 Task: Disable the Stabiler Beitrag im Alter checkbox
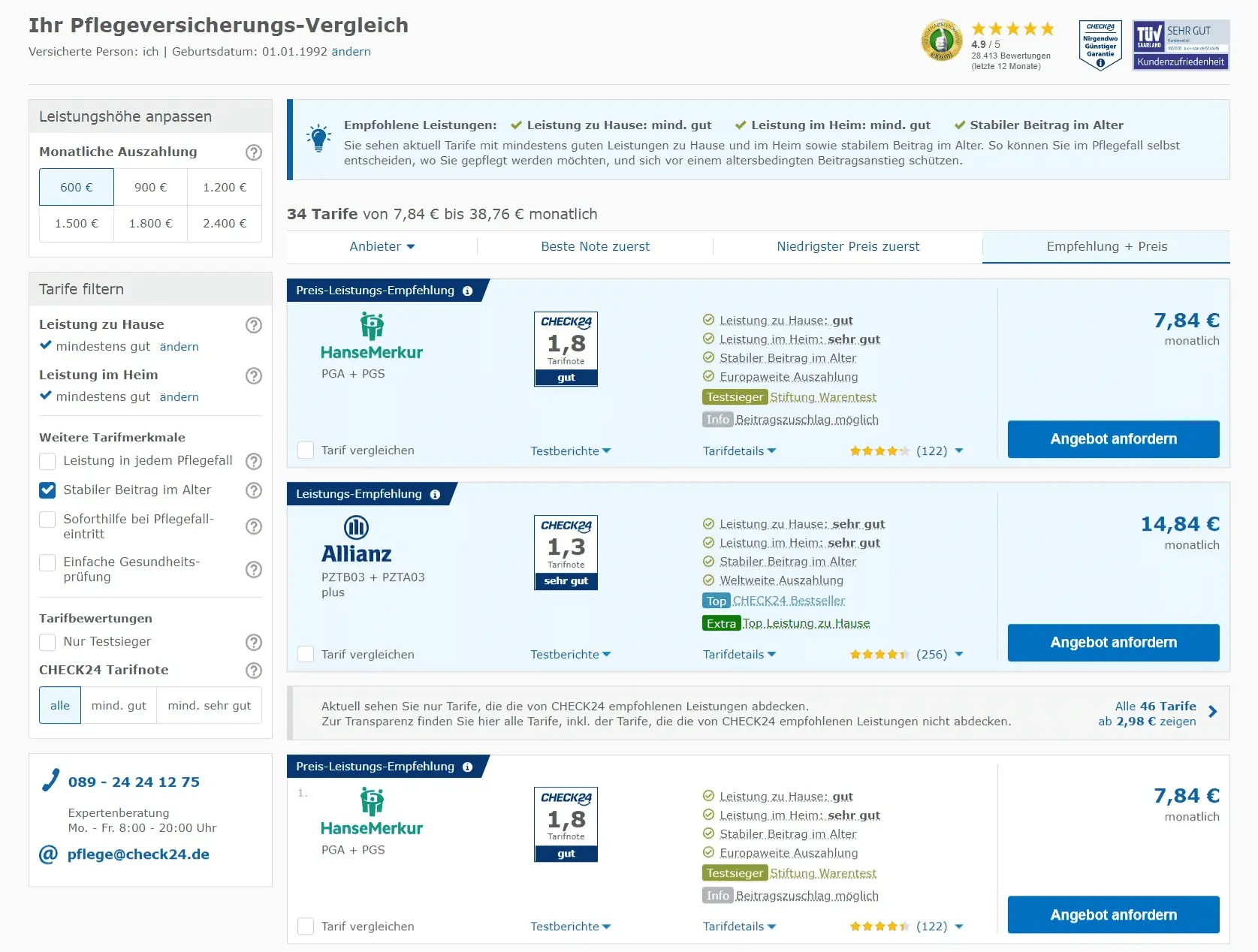click(47, 490)
